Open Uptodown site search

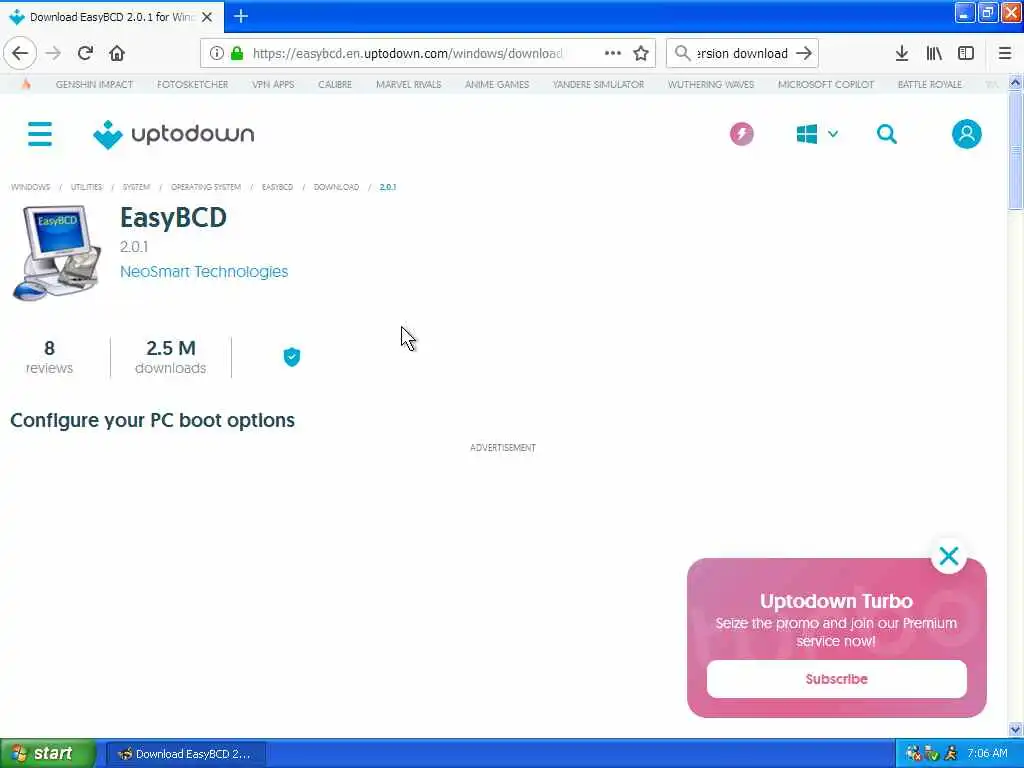[886, 134]
